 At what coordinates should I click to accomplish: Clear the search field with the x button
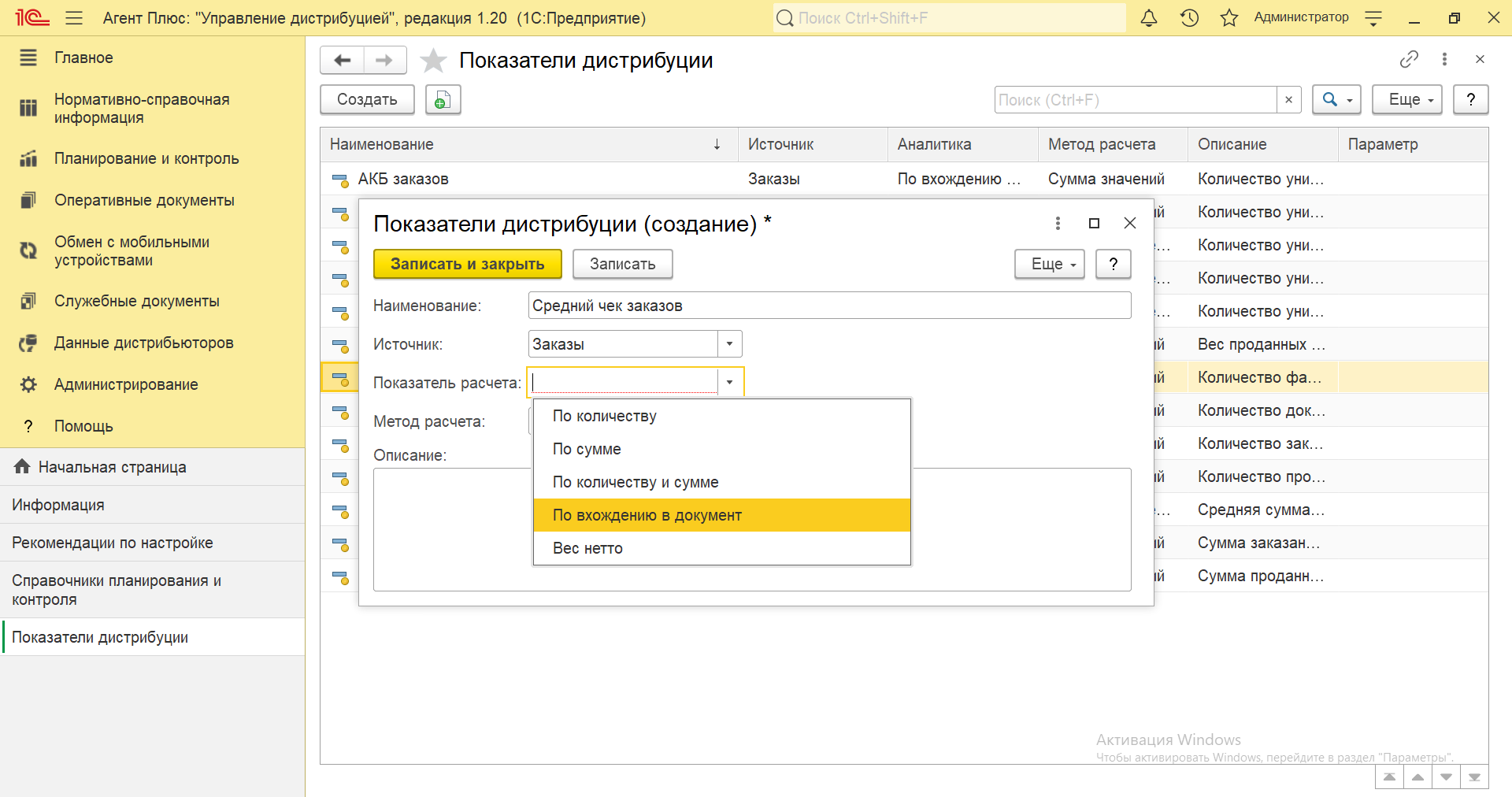coord(1288,100)
